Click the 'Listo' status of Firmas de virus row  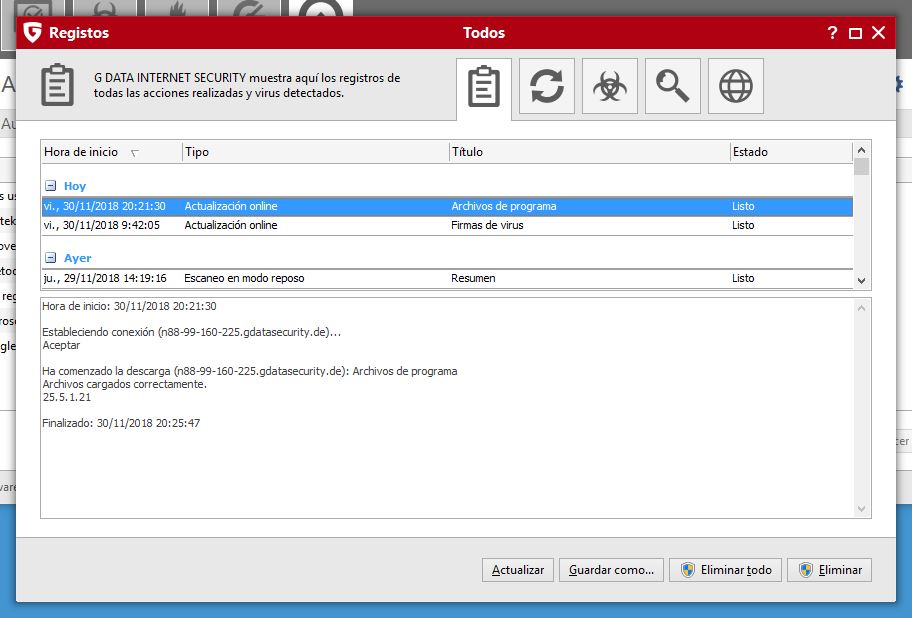(743, 226)
